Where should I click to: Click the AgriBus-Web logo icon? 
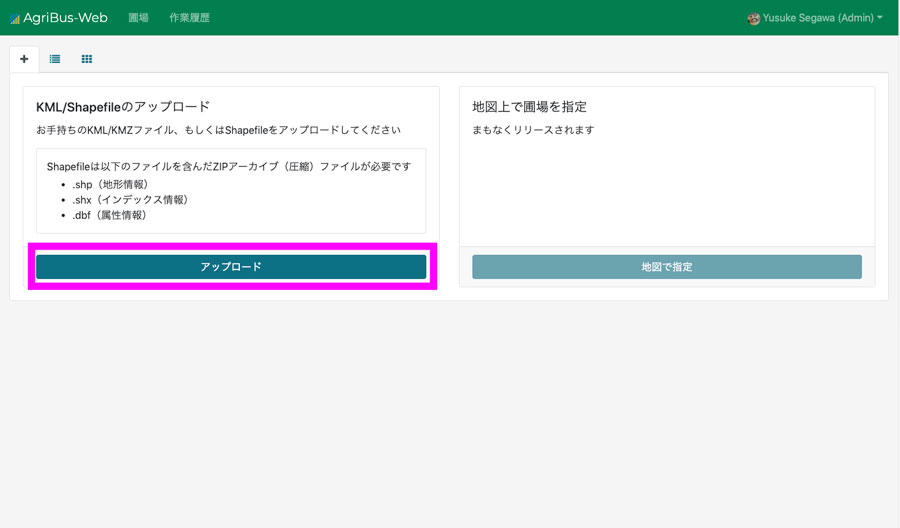point(15,19)
